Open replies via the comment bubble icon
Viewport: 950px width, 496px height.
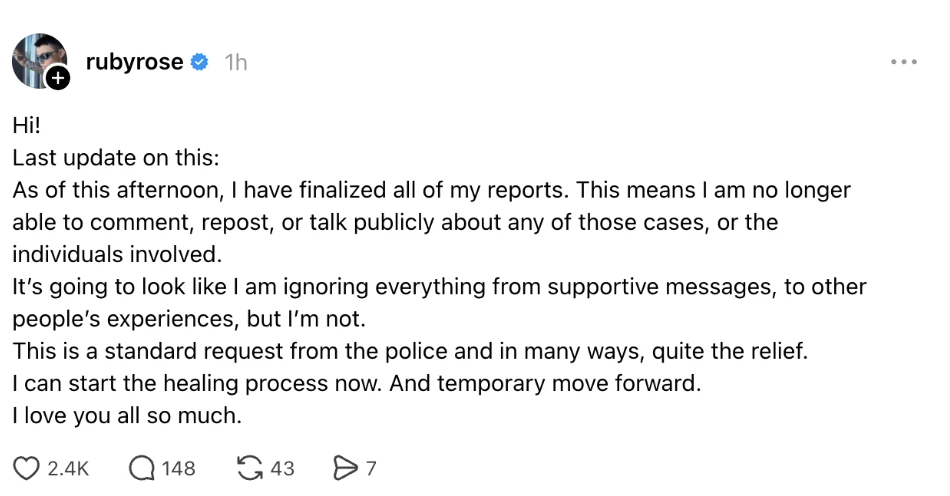point(142,467)
